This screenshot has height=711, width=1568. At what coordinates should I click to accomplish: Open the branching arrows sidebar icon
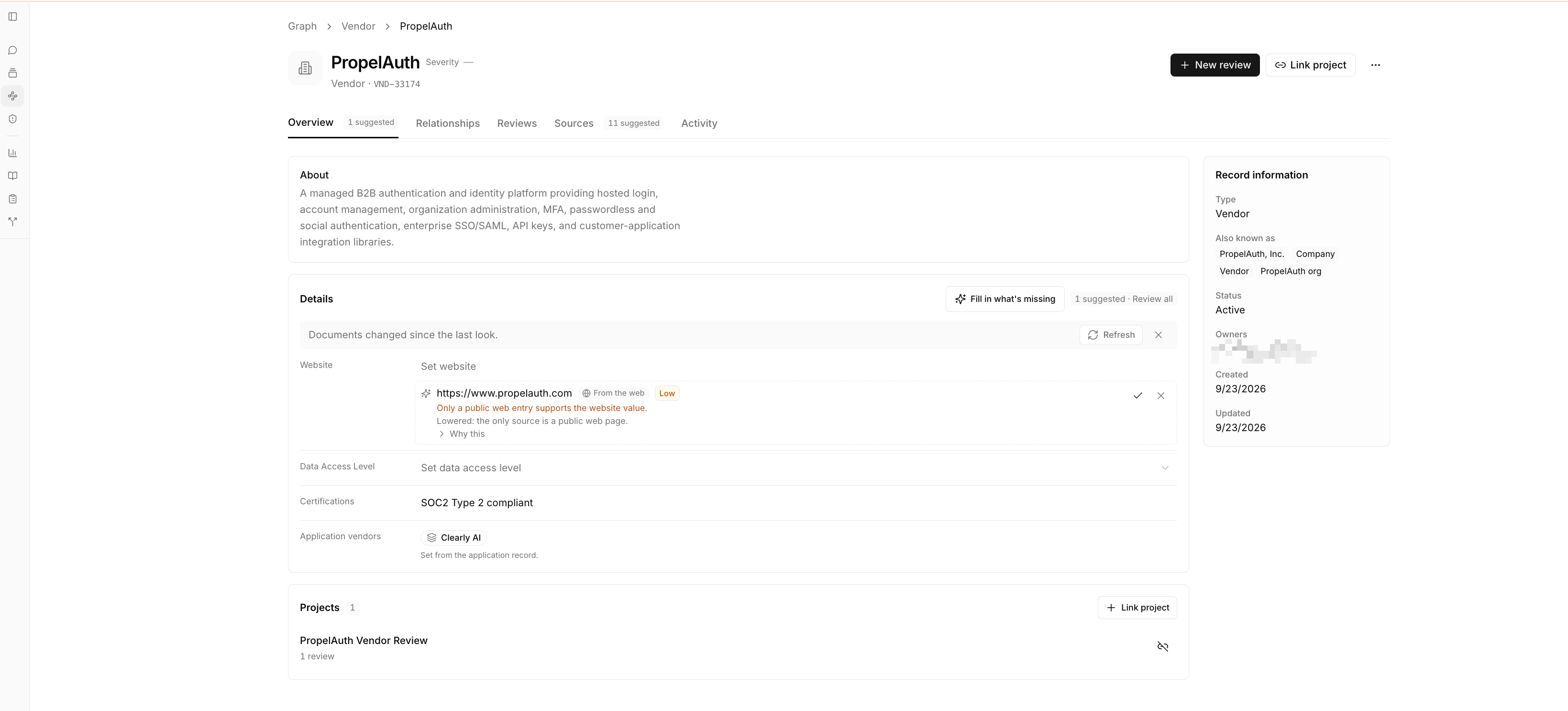(13, 222)
